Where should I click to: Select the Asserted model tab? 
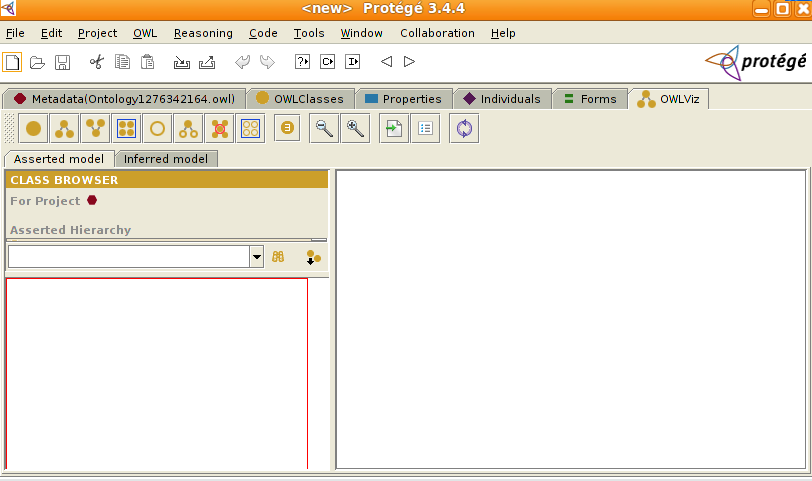[x=59, y=159]
